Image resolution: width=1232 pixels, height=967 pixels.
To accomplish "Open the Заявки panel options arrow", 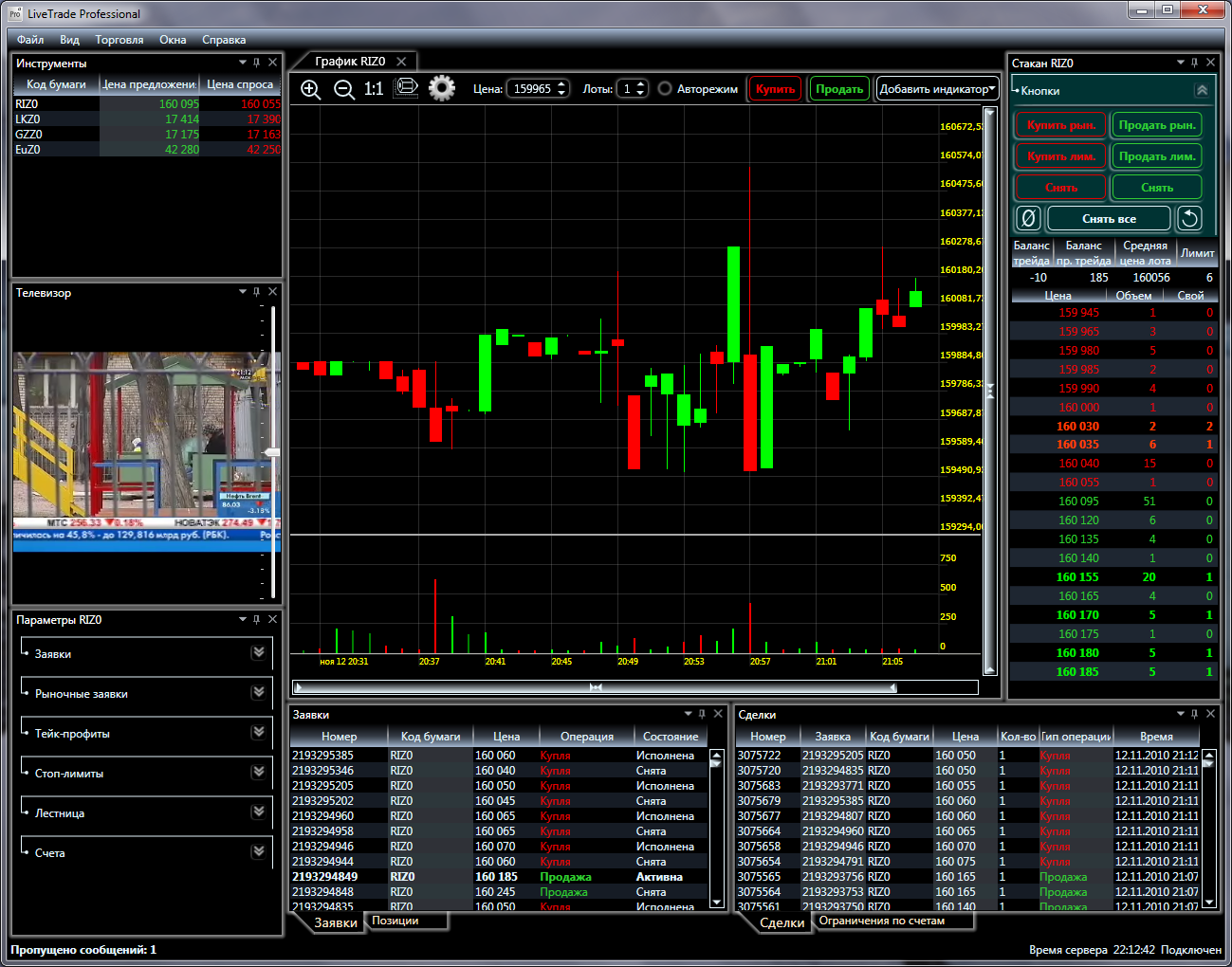I will tap(689, 714).
